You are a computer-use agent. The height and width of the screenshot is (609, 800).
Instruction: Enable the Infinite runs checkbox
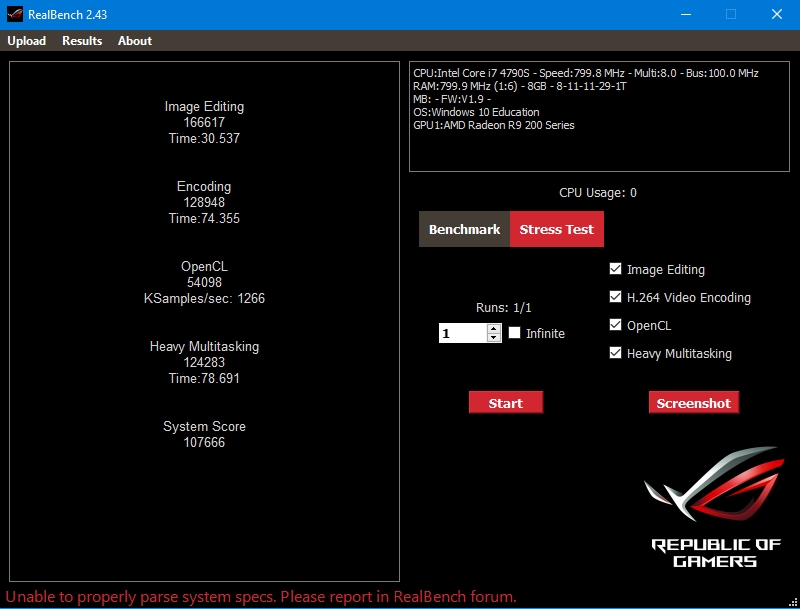pos(515,333)
